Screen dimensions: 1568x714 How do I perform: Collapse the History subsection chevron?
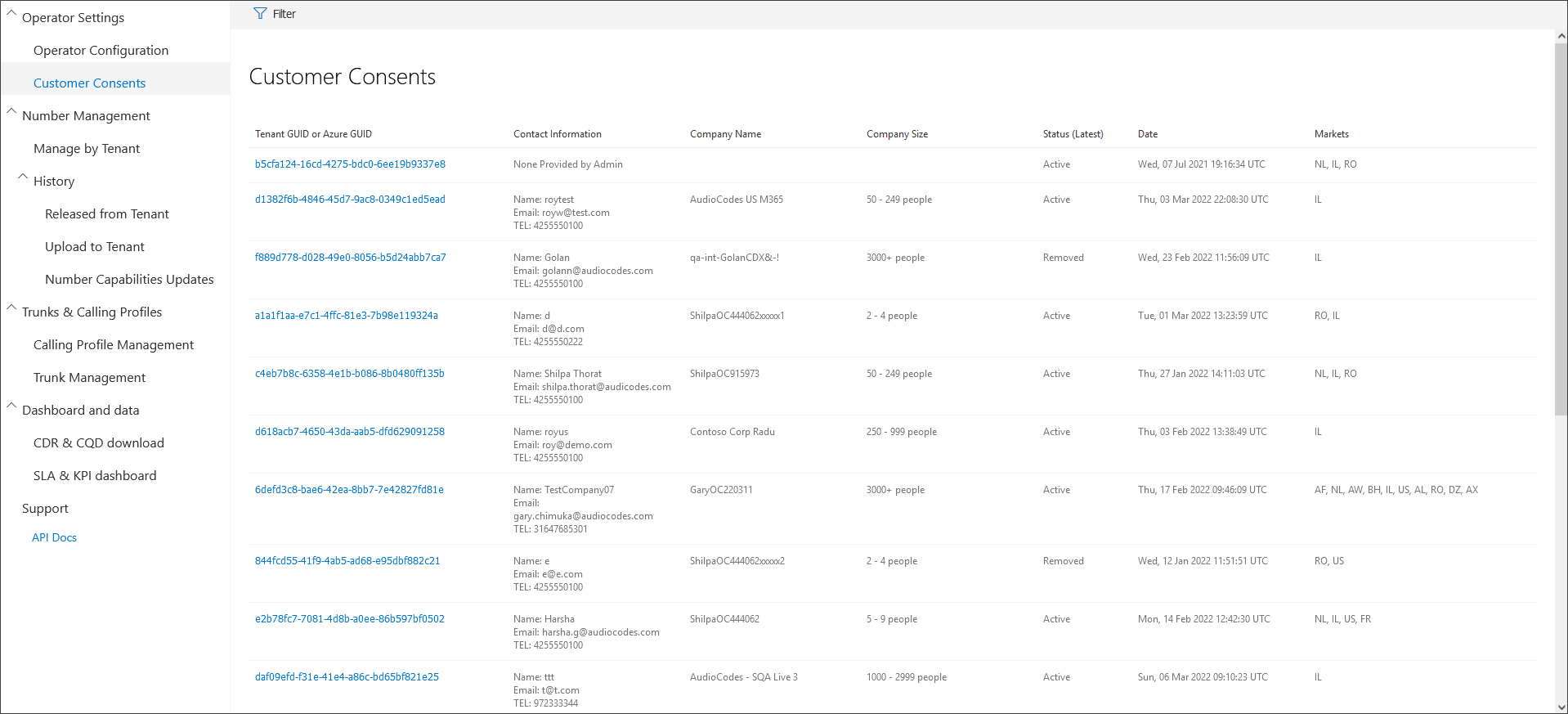tap(23, 177)
